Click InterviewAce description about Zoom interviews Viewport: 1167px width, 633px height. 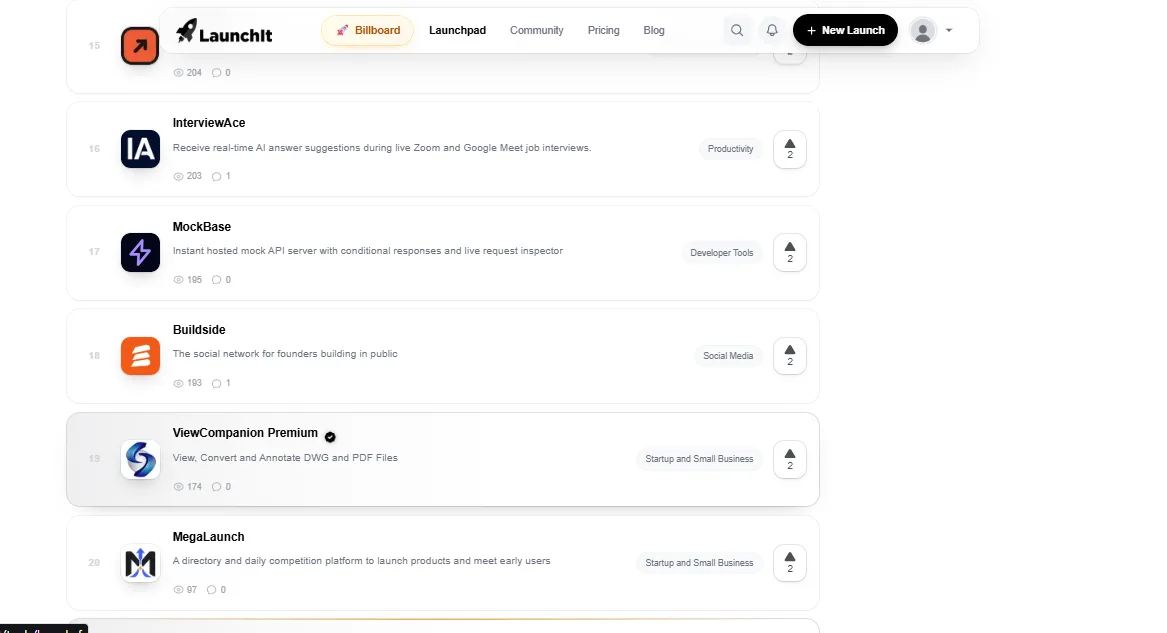[382, 148]
